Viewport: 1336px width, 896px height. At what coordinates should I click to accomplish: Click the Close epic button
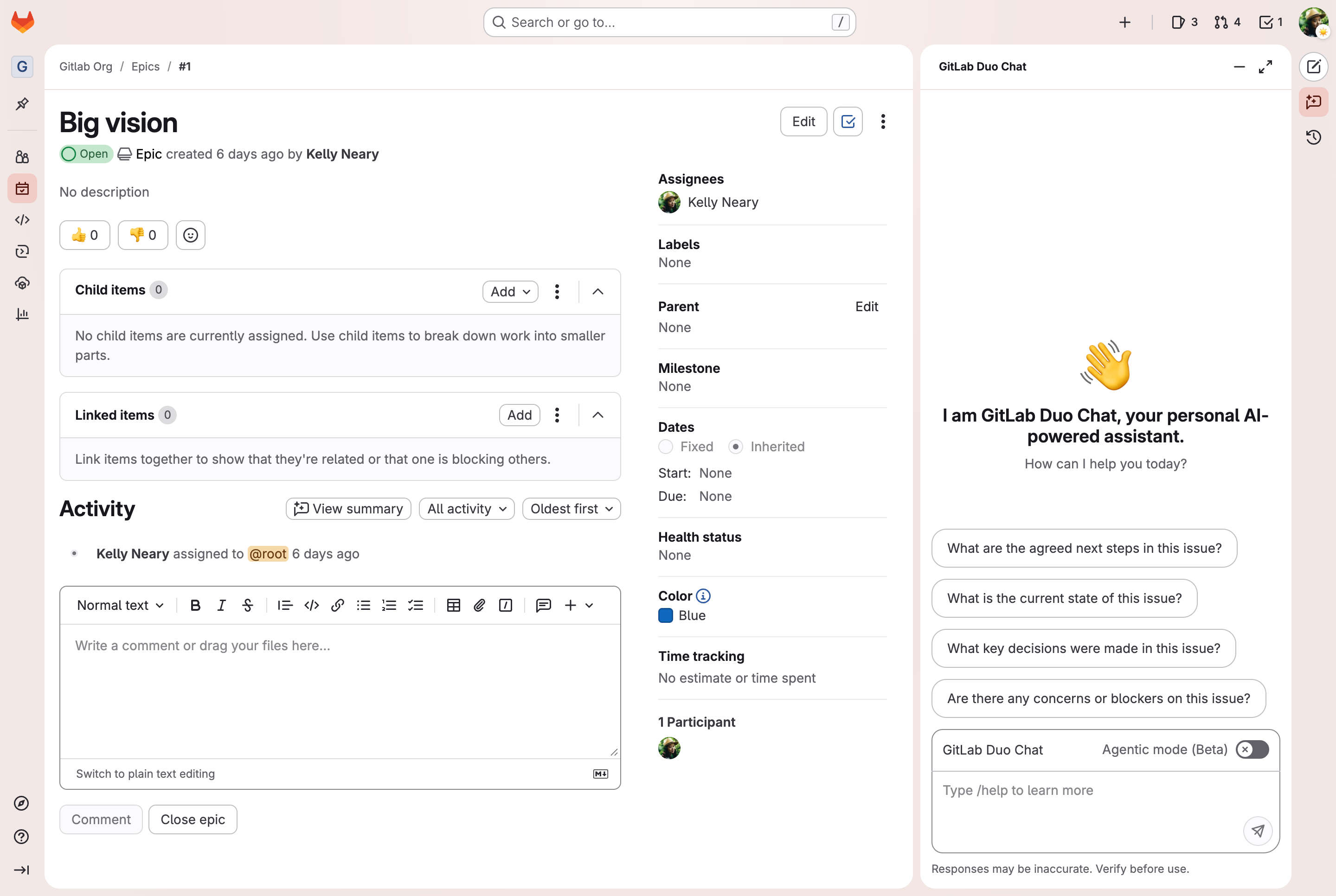(x=193, y=819)
